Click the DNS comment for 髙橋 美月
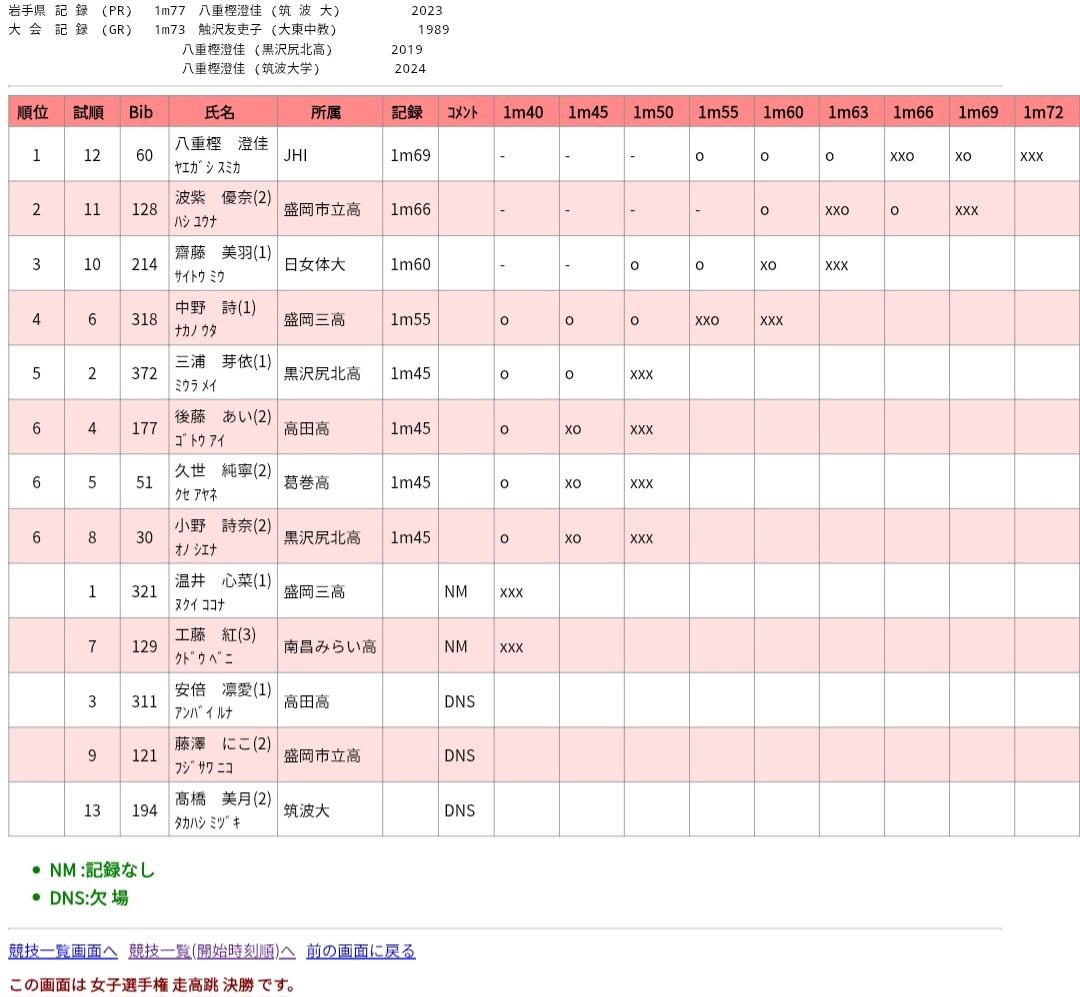This screenshot has width=1080, height=997. click(x=459, y=810)
